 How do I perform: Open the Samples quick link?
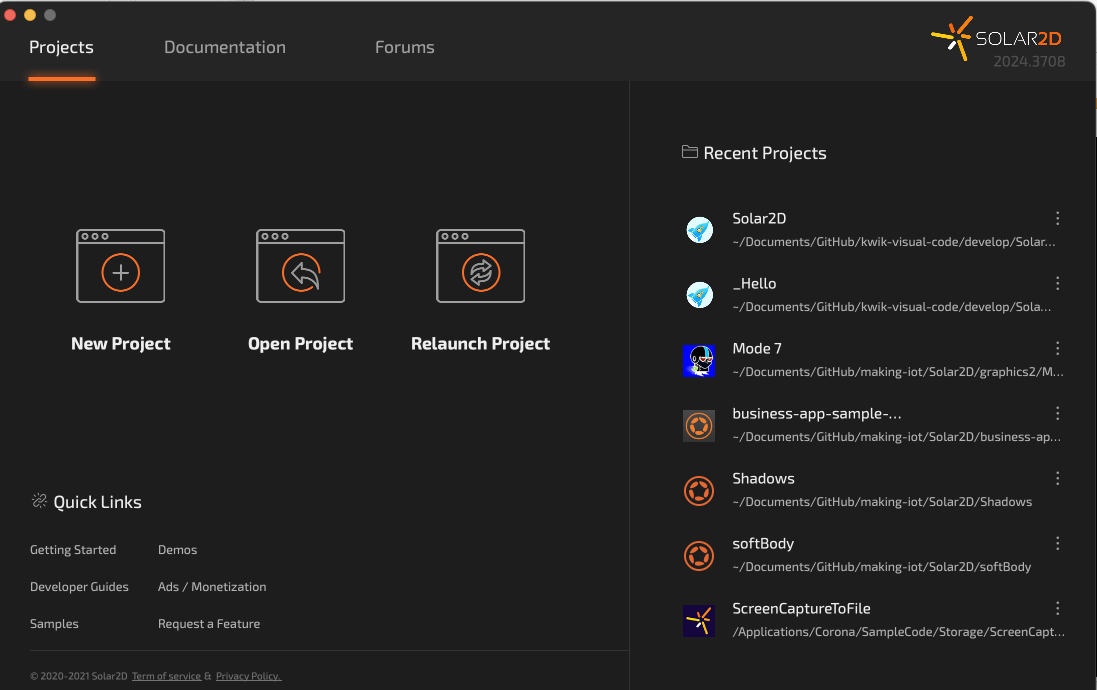coord(54,624)
